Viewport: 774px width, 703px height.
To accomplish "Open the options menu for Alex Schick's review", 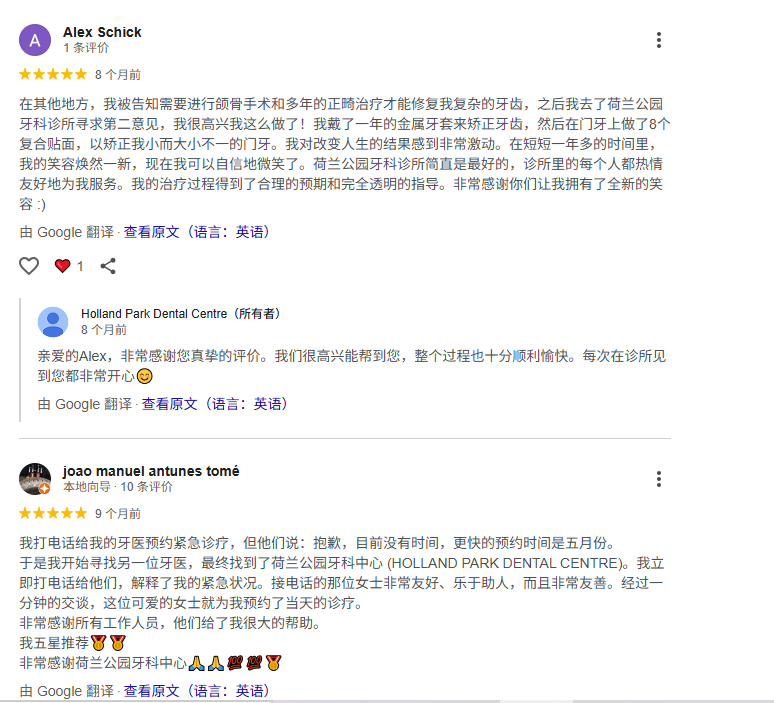I will (x=658, y=40).
